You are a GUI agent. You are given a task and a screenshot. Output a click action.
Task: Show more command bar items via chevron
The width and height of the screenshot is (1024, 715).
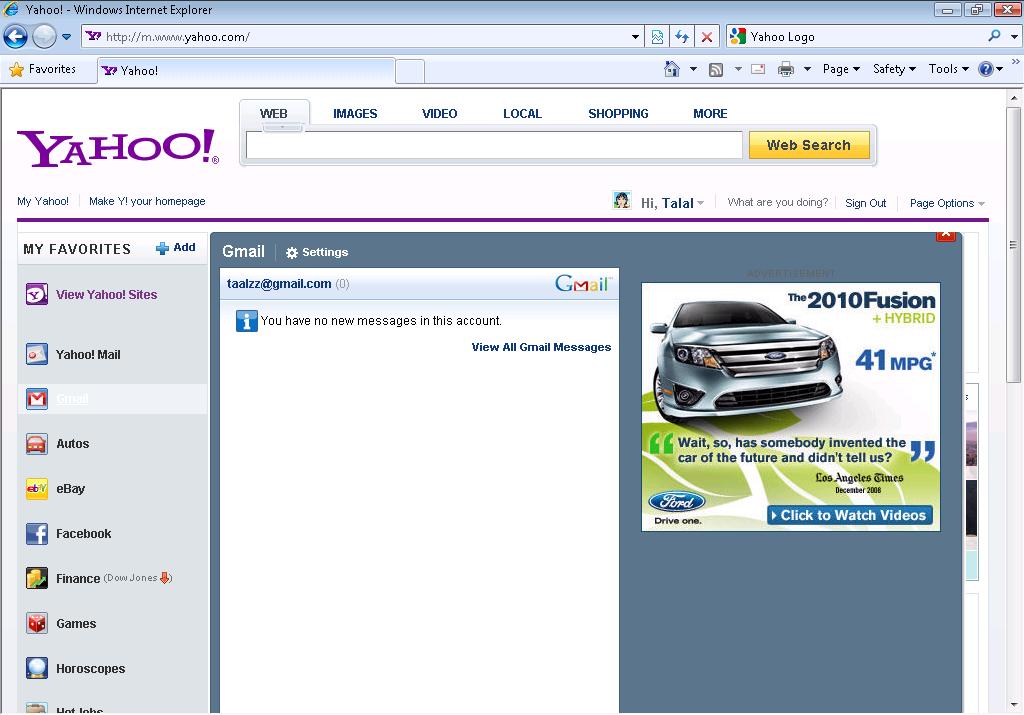click(x=1016, y=62)
